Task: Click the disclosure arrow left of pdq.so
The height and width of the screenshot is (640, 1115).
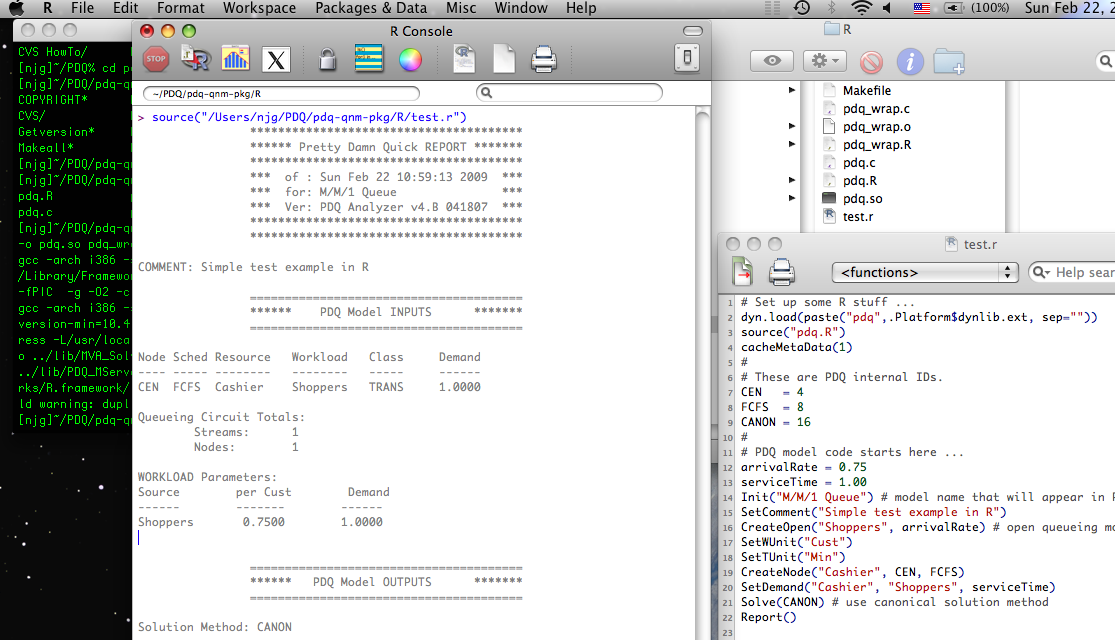Action: coord(791,198)
